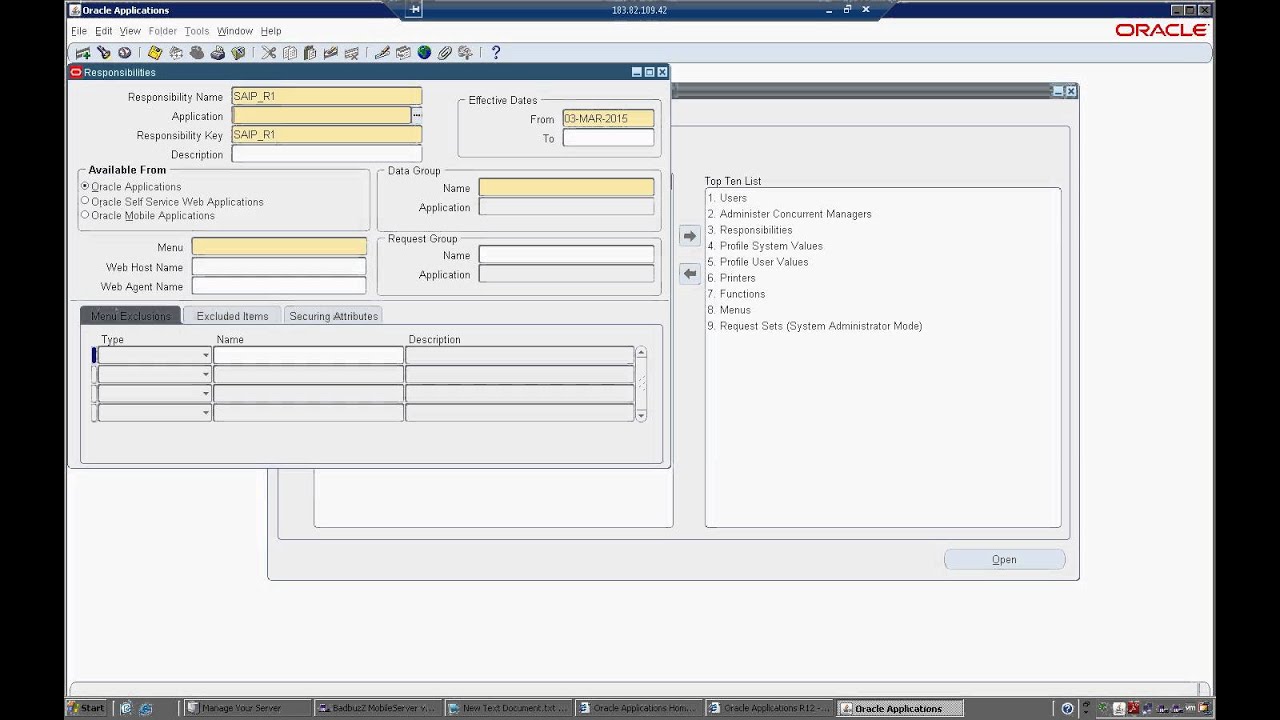Click the Web Host Name field

tap(279, 267)
